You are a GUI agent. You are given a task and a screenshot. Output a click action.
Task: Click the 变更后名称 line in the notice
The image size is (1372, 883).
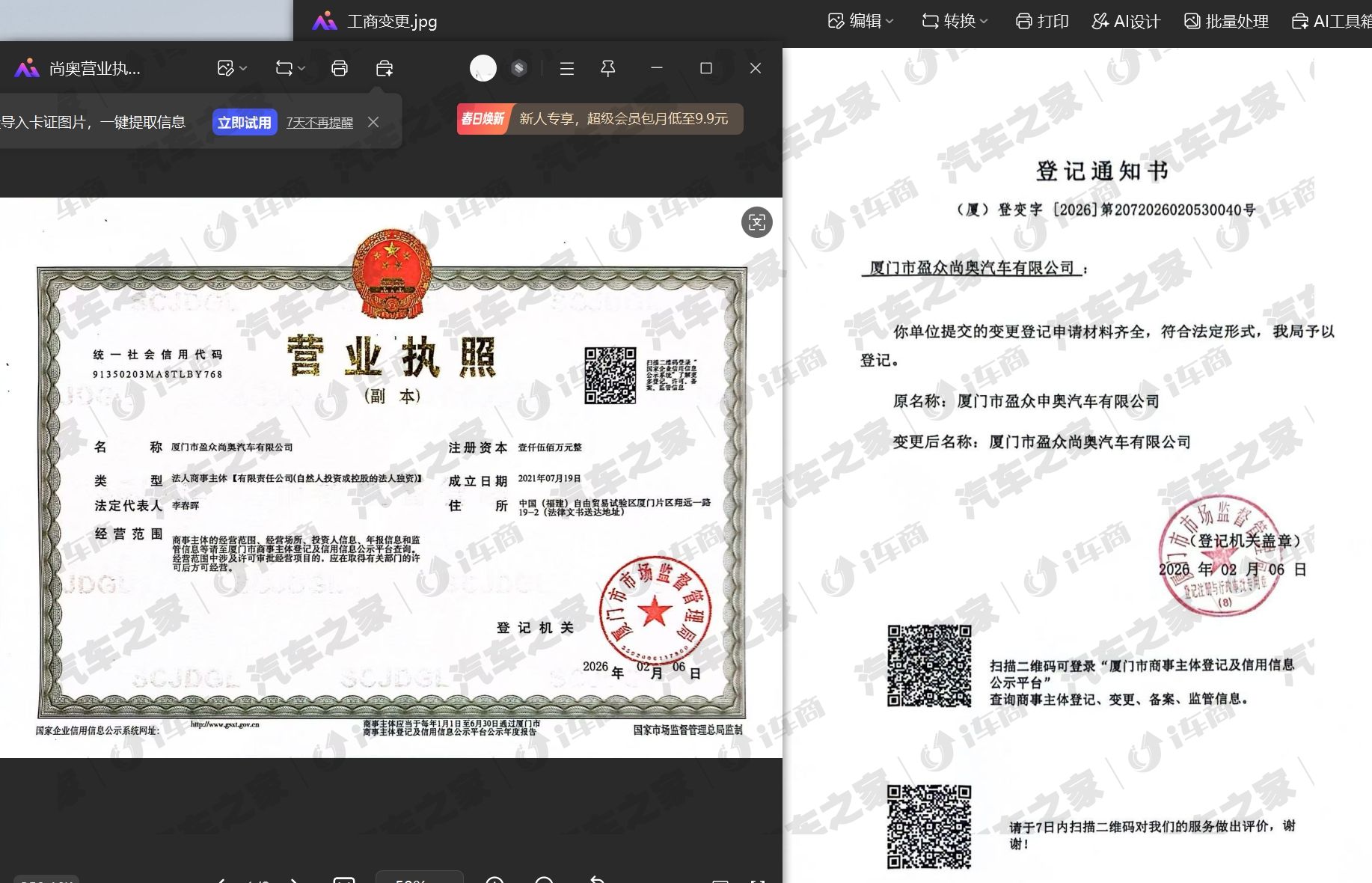[1041, 441]
